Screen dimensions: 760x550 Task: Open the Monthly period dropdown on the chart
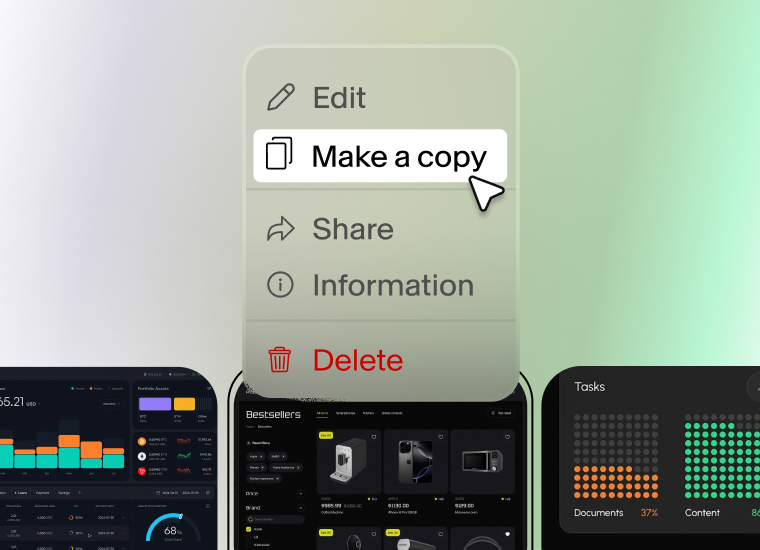pyautogui.click(x=111, y=404)
